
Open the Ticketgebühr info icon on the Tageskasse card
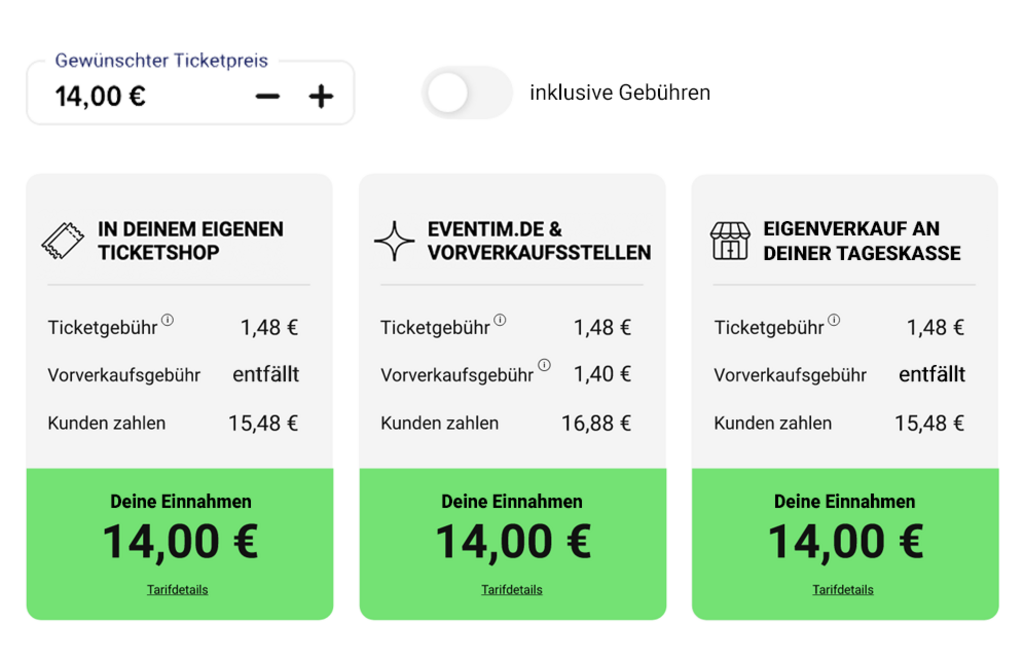[x=834, y=320]
